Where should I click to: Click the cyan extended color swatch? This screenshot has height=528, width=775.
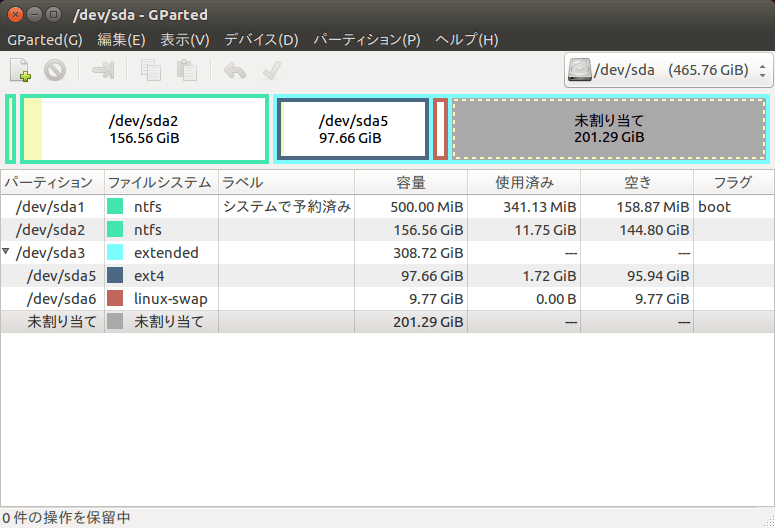[x=115, y=252]
